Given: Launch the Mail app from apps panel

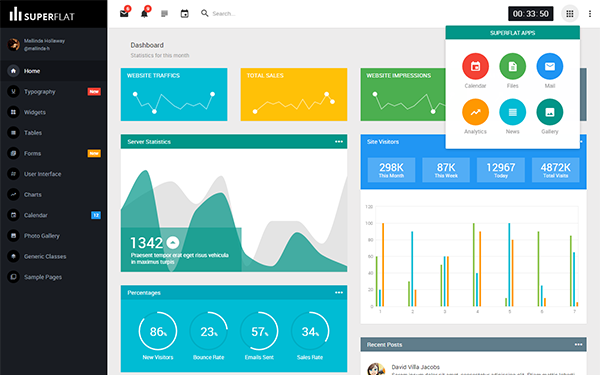Looking at the screenshot, I should (549, 66).
